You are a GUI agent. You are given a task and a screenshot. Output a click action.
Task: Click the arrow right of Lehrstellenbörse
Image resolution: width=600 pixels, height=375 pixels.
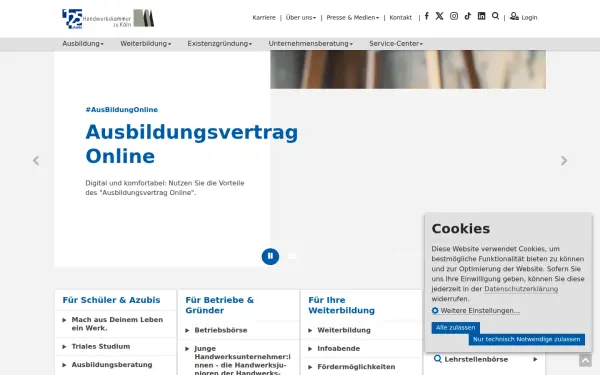[535, 359]
